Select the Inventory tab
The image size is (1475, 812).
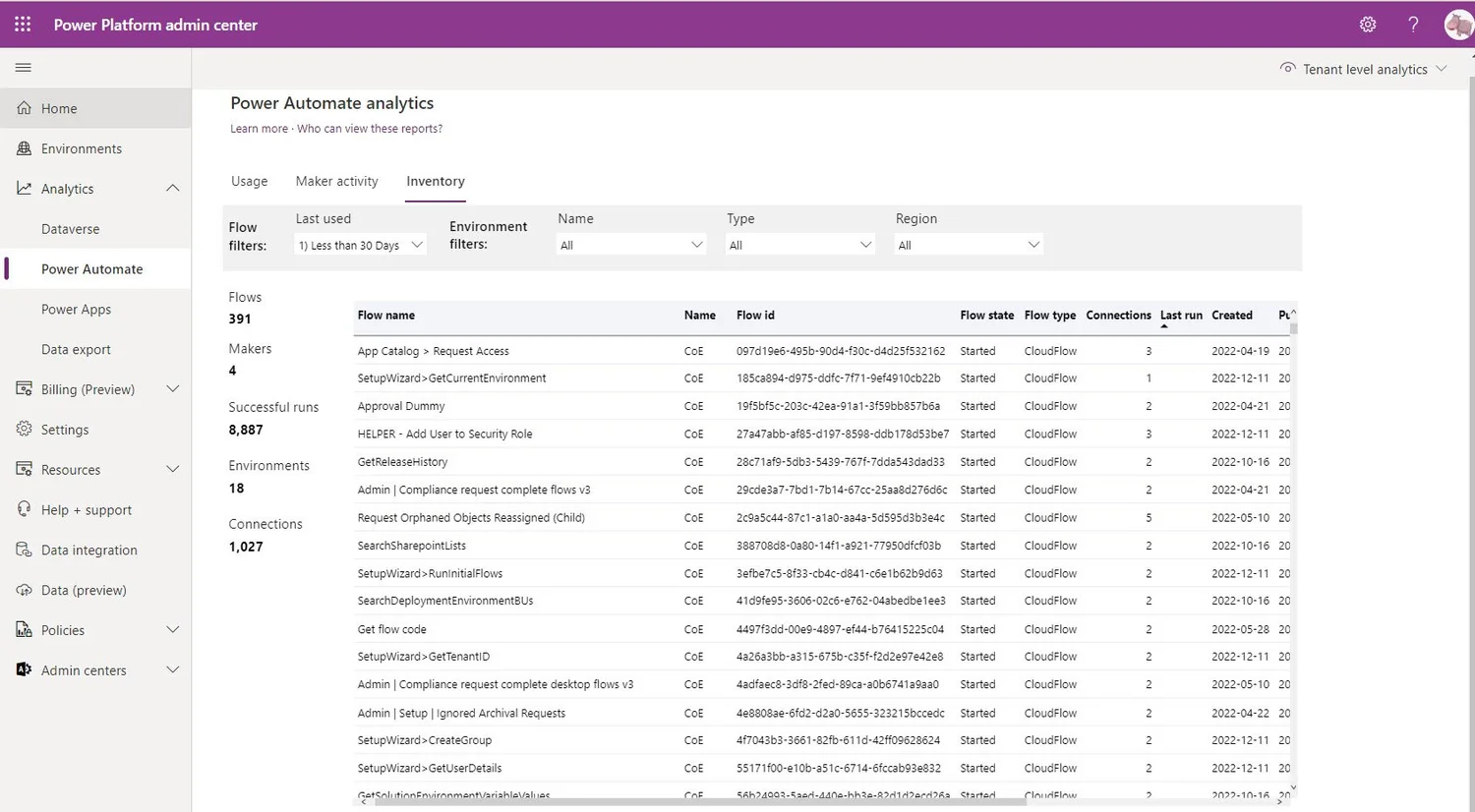(x=436, y=181)
